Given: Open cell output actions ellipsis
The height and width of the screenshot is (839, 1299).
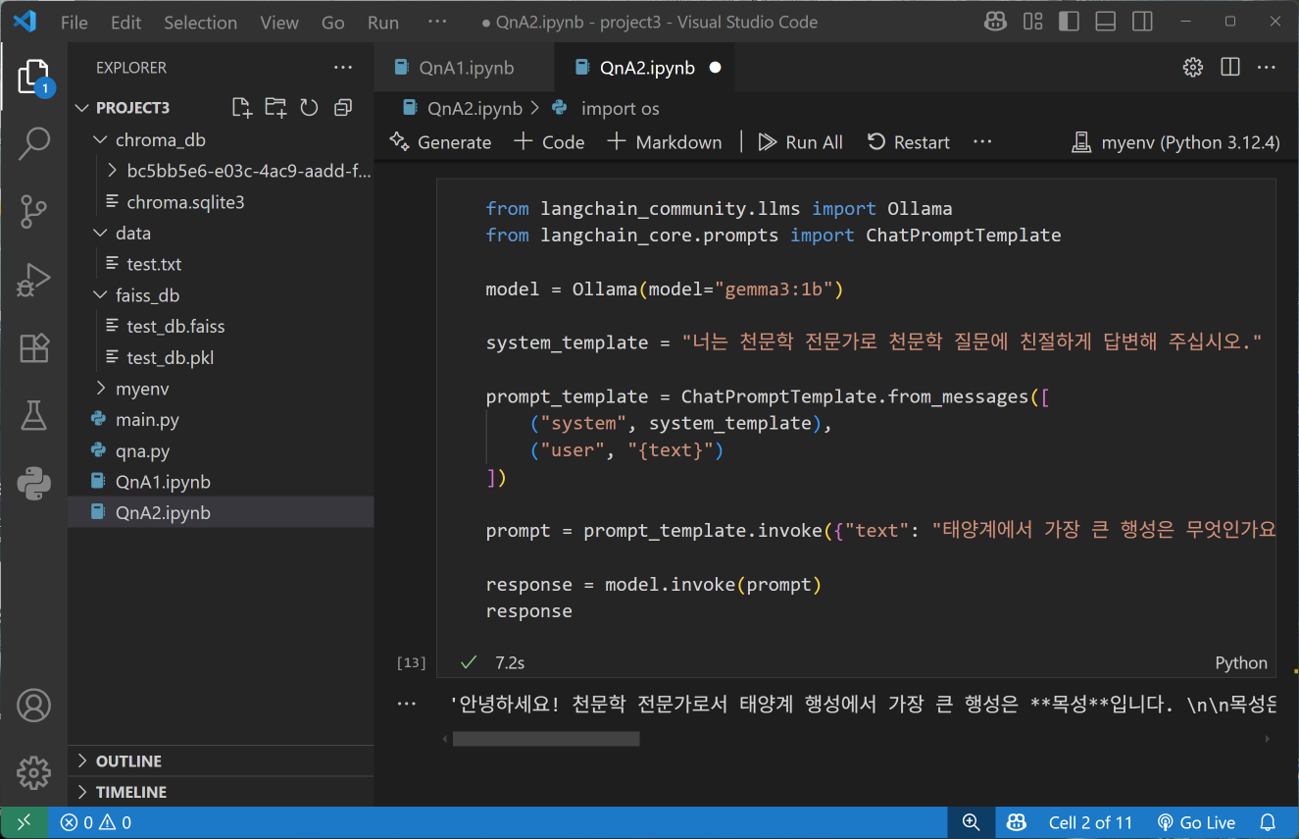Looking at the screenshot, I should 406,704.
